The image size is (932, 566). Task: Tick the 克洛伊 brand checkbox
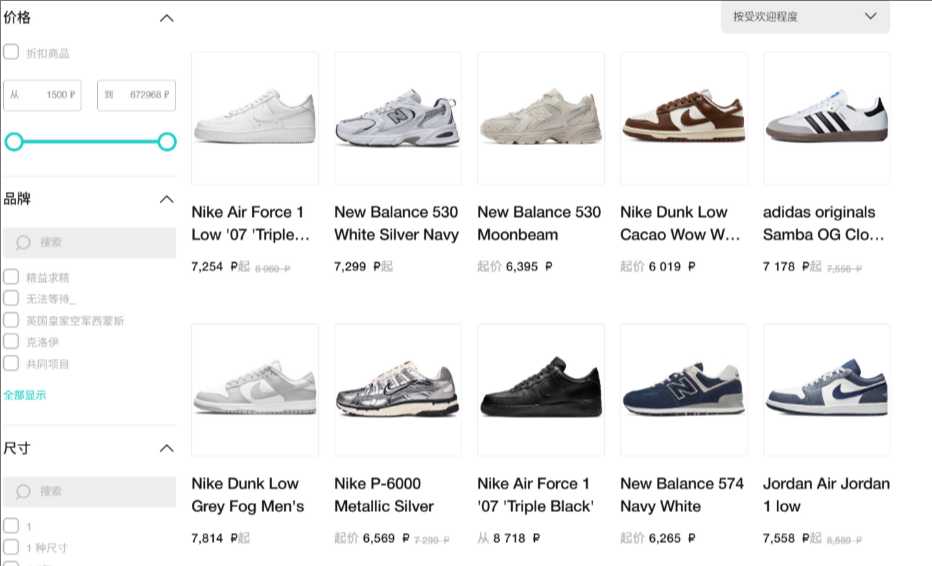(x=11, y=341)
